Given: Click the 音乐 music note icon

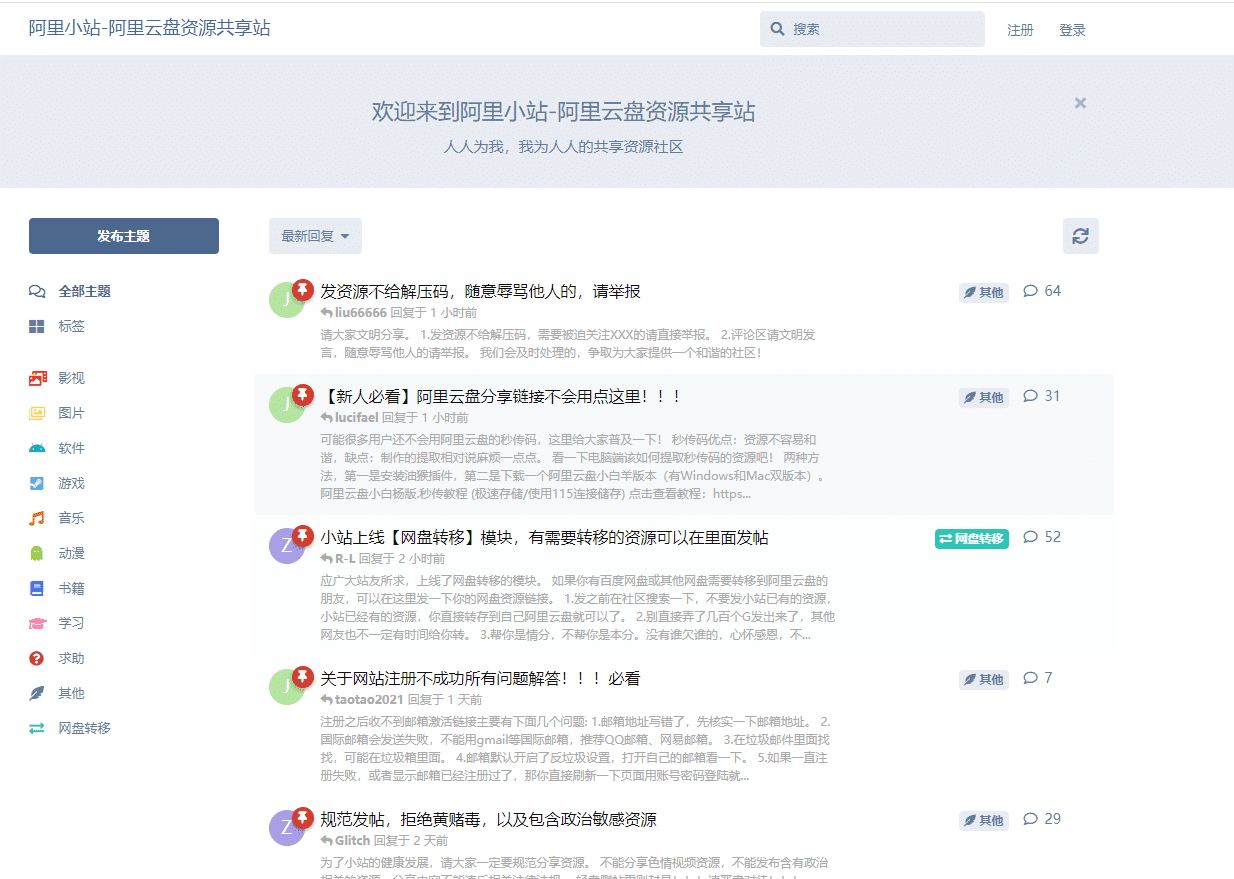Looking at the screenshot, I should pos(37,518).
